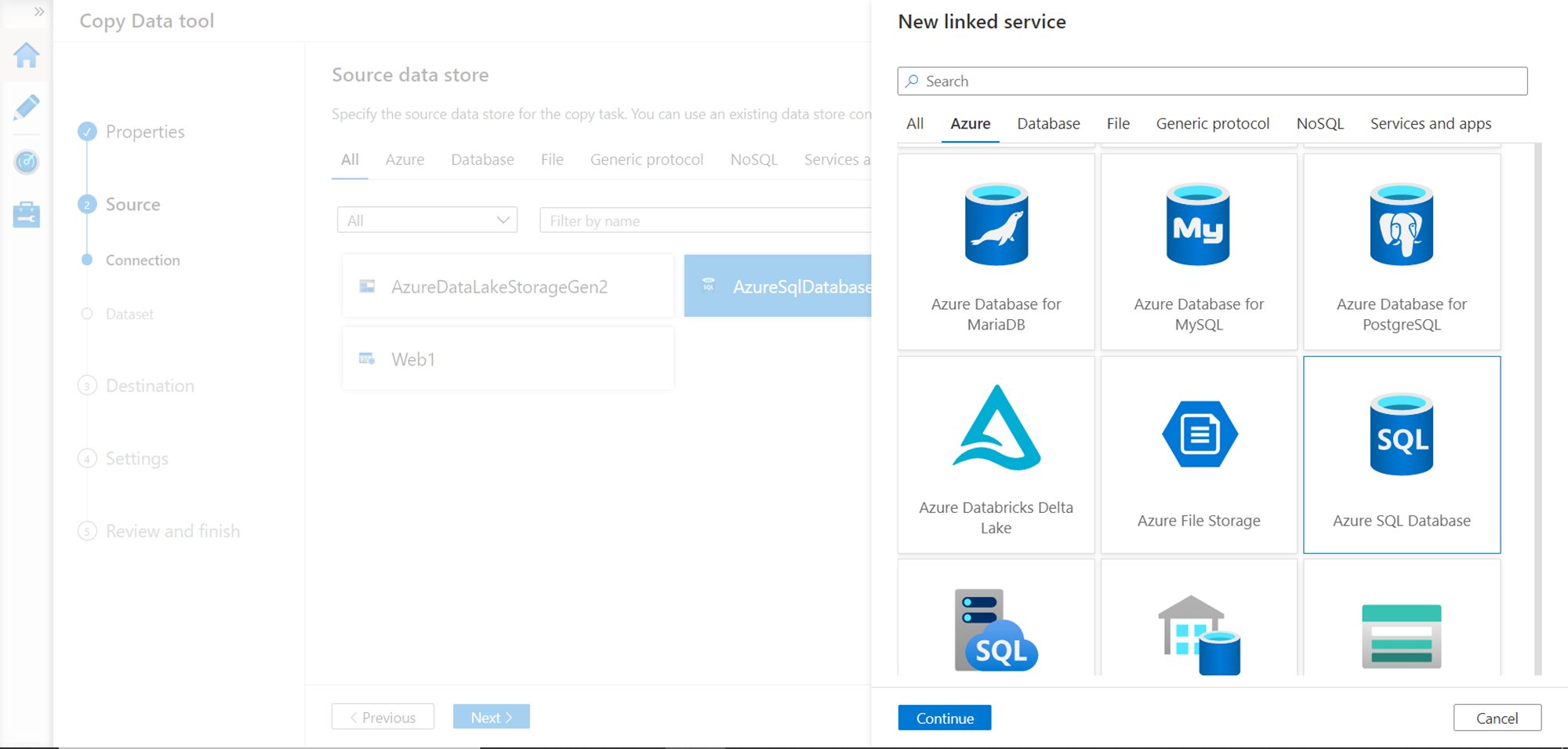Click the AzureSqlDatabase connection icon
This screenshot has width=1568, height=749.
(709, 285)
